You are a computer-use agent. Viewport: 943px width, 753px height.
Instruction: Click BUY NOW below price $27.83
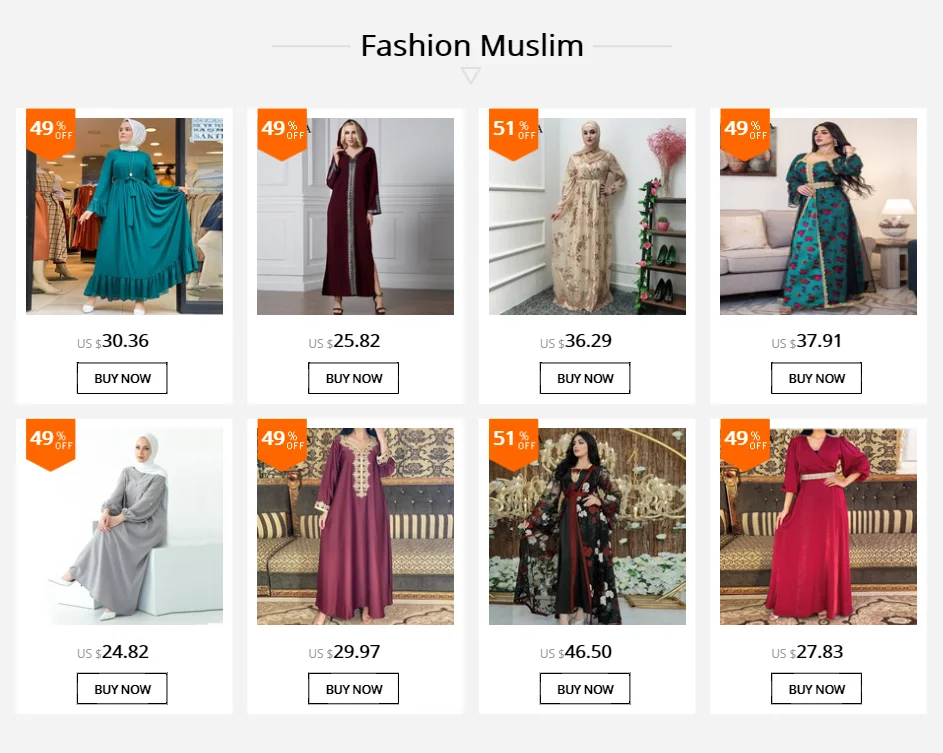[817, 689]
